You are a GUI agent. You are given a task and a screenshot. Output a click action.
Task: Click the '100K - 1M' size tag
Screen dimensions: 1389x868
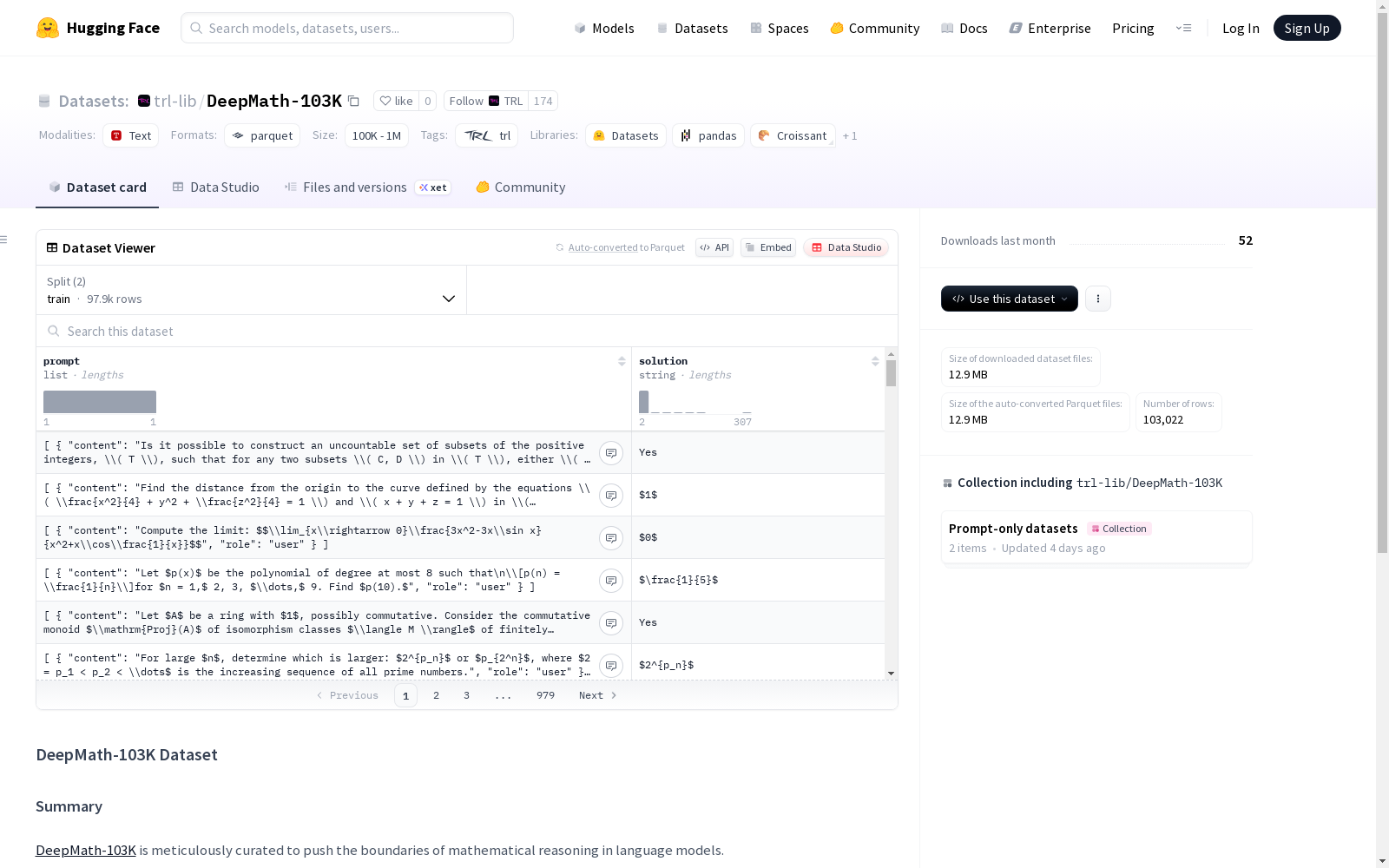(x=377, y=135)
